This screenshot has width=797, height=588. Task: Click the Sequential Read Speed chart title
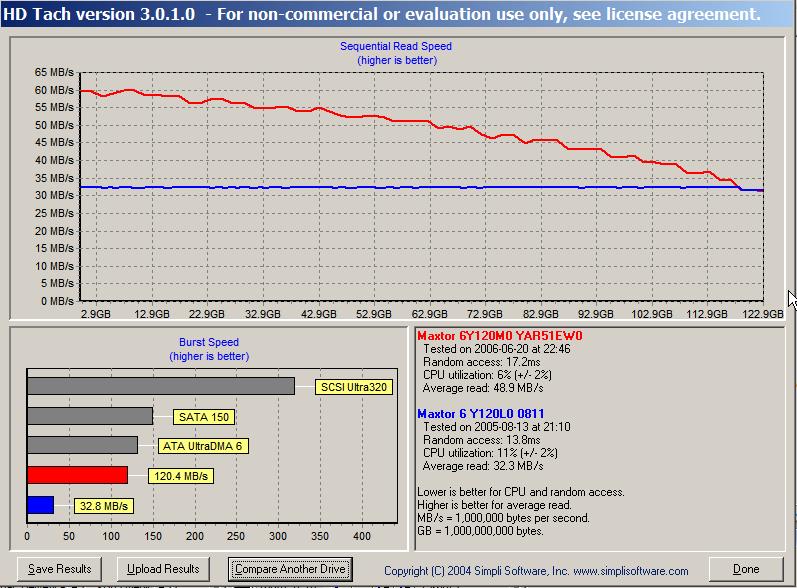pos(396,46)
